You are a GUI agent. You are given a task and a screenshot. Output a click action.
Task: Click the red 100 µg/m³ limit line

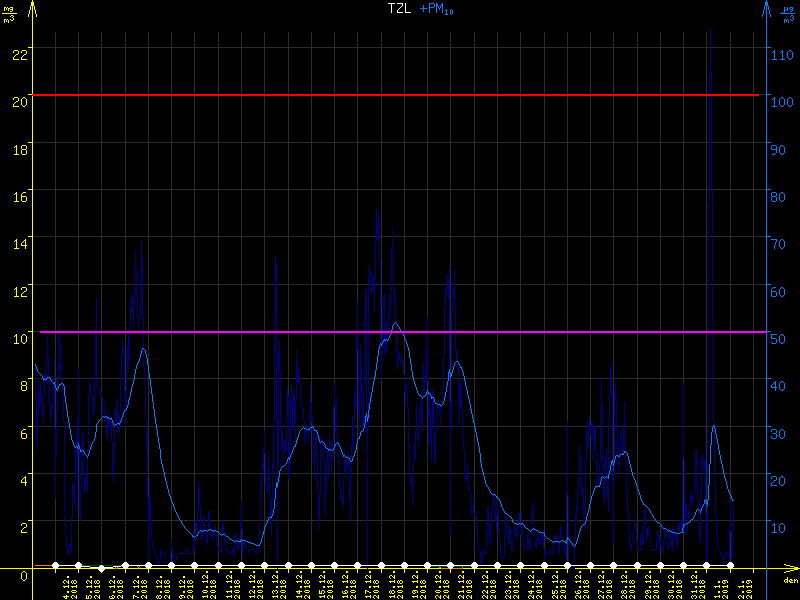pos(400,95)
